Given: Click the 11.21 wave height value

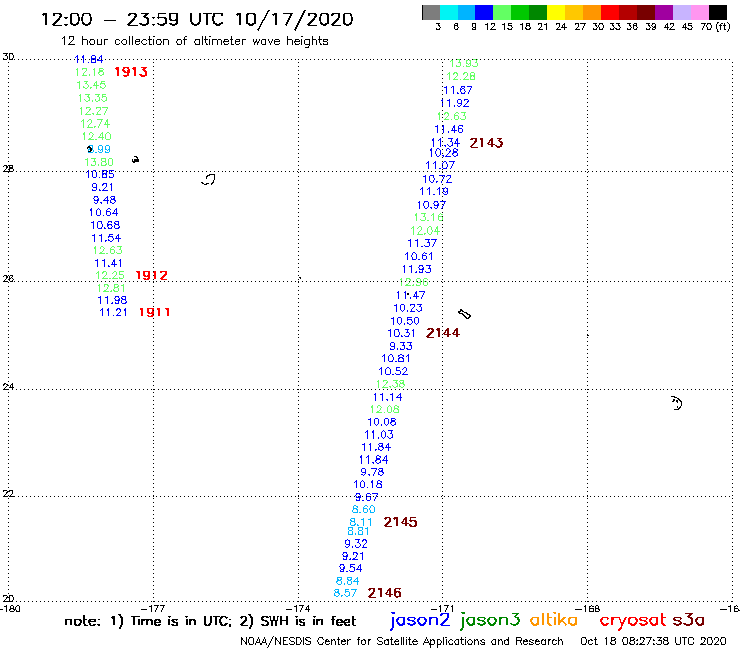Looking at the screenshot, I should pos(113,312).
